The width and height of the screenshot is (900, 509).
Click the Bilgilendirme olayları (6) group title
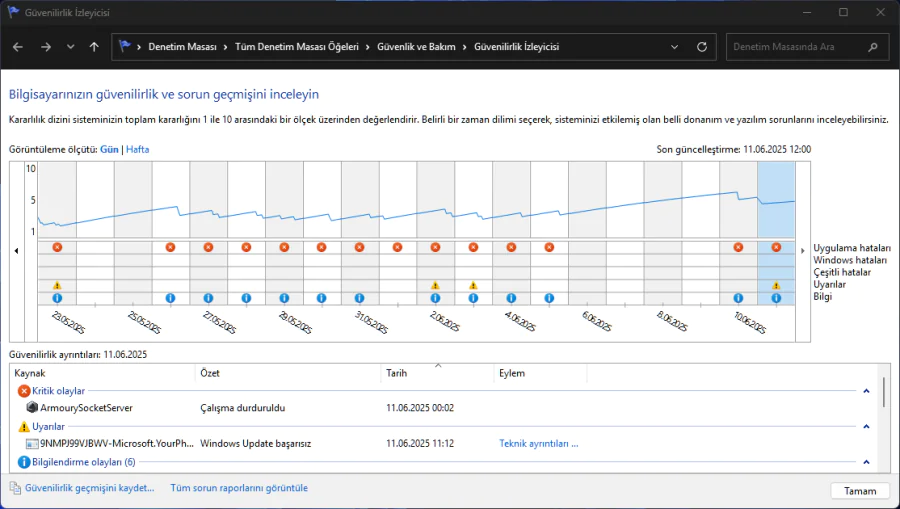point(84,462)
